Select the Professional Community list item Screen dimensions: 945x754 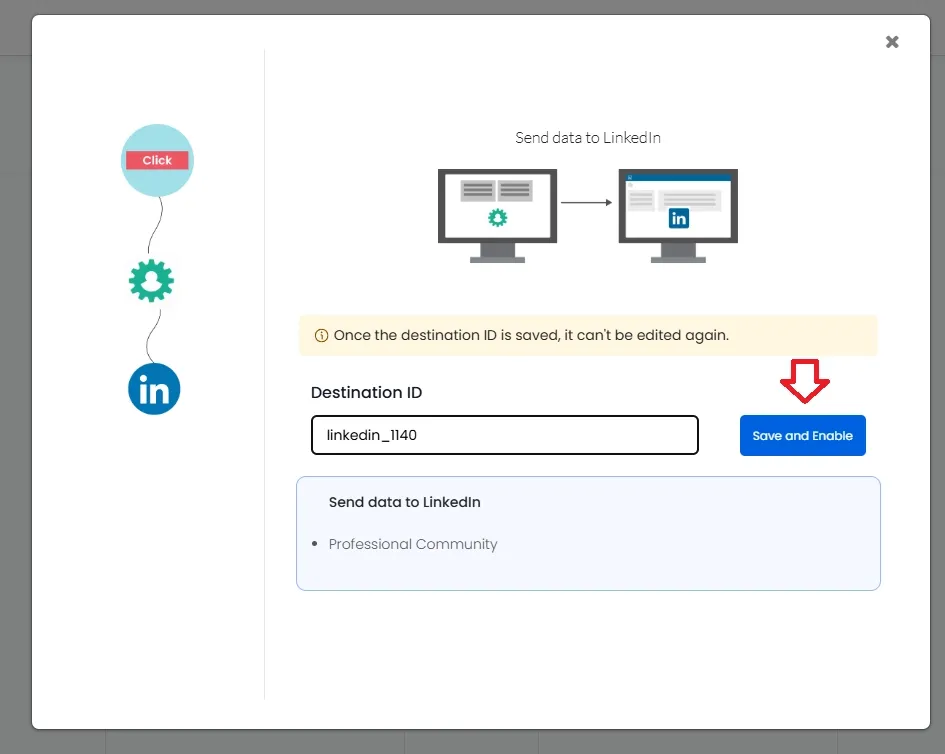pyautogui.click(x=413, y=544)
